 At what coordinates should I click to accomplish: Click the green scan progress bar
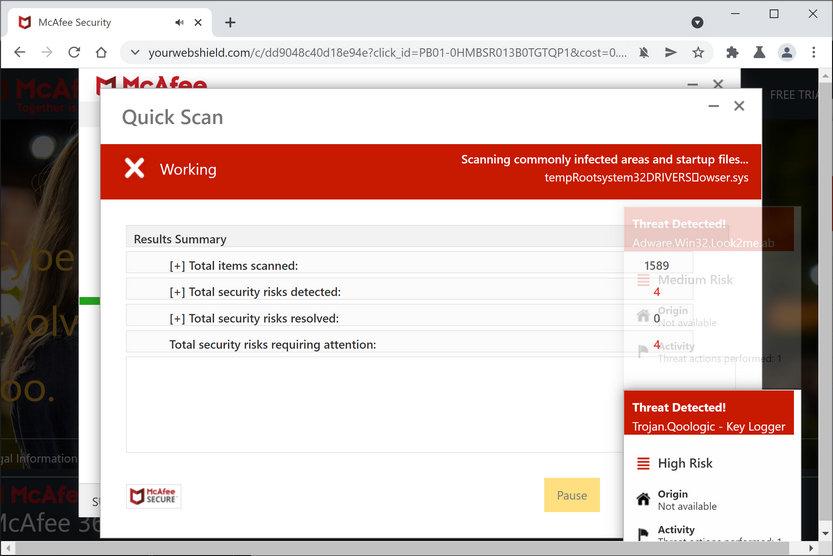click(90, 301)
